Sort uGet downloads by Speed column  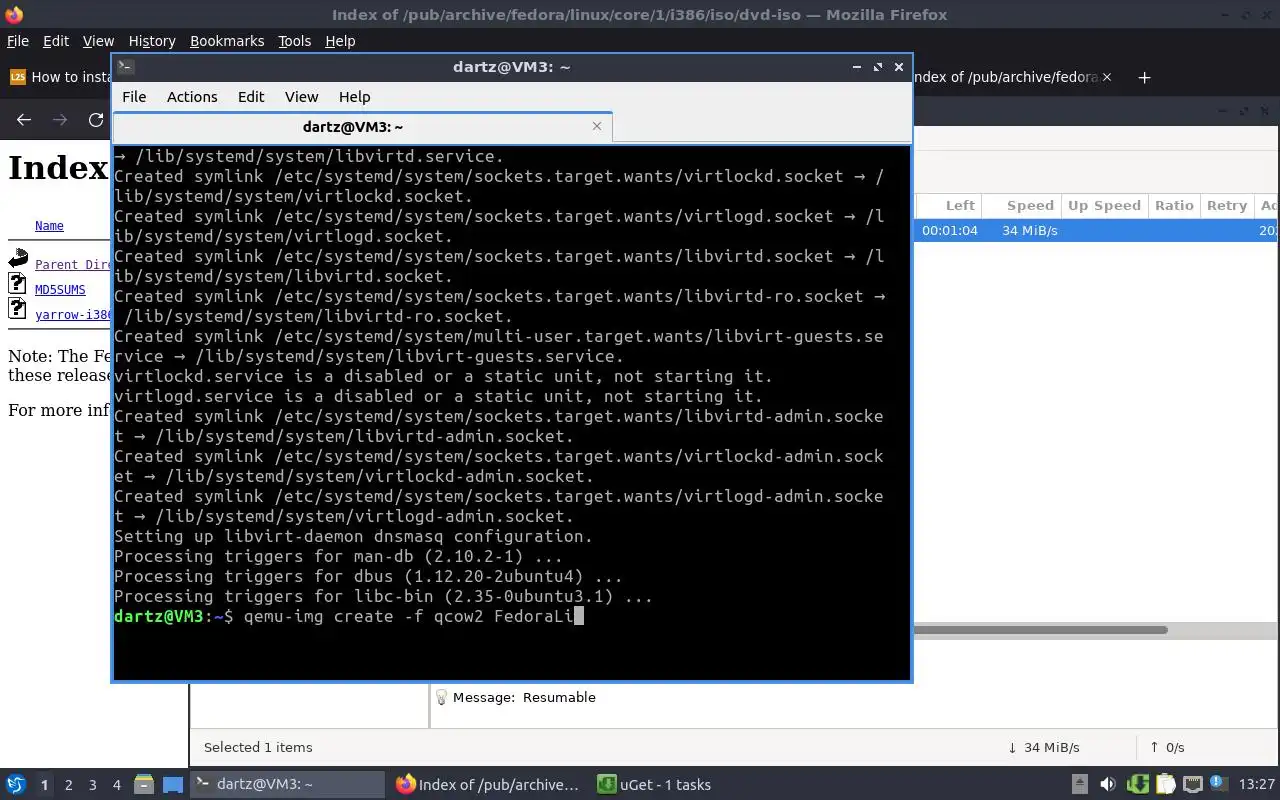point(1030,205)
